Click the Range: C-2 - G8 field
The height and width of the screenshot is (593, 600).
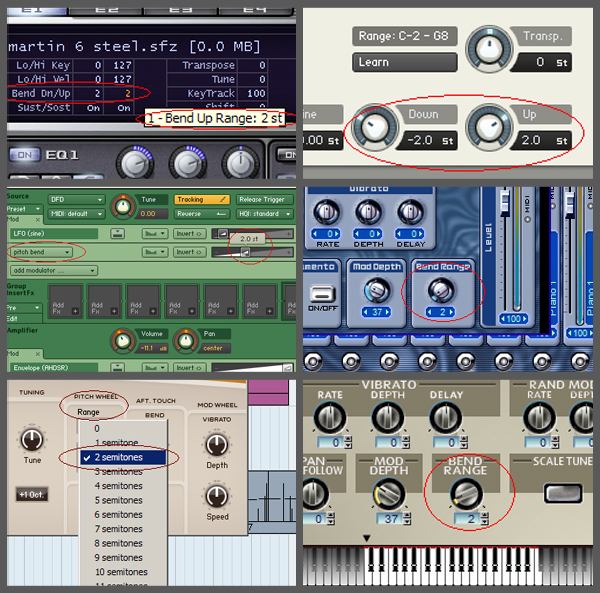coord(404,36)
